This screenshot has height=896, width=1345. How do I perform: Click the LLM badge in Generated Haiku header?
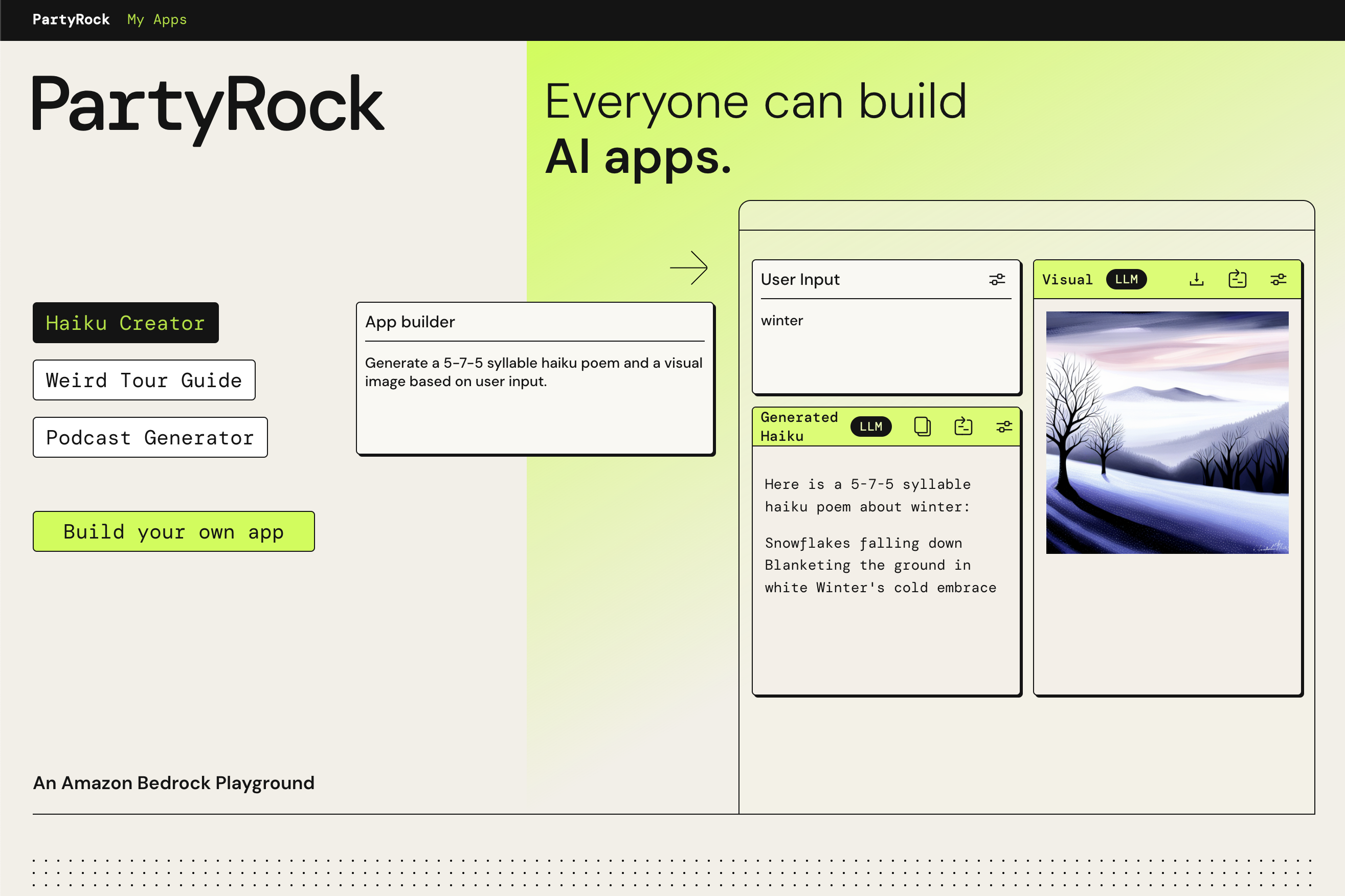[870, 427]
